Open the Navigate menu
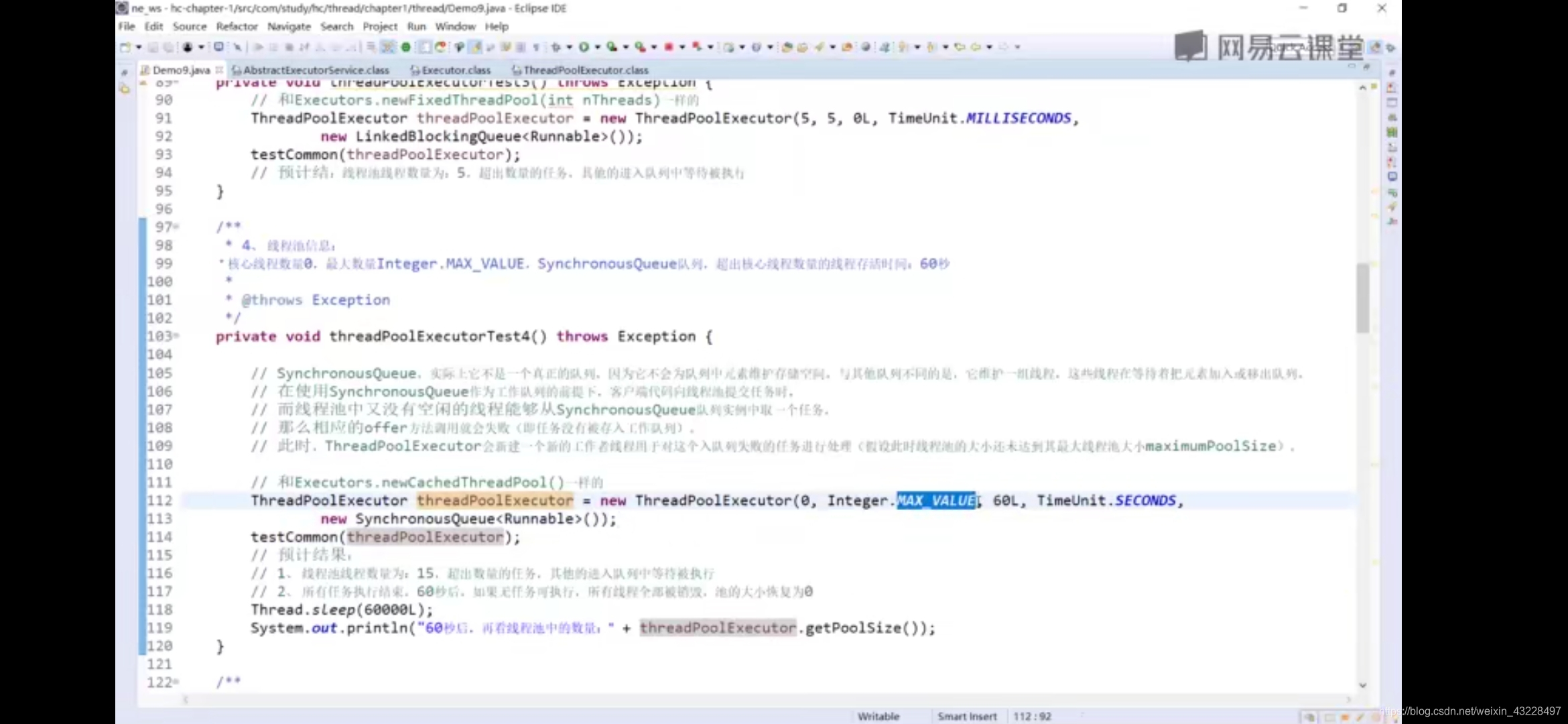The width and height of the screenshot is (1568, 724). pyautogui.click(x=289, y=26)
